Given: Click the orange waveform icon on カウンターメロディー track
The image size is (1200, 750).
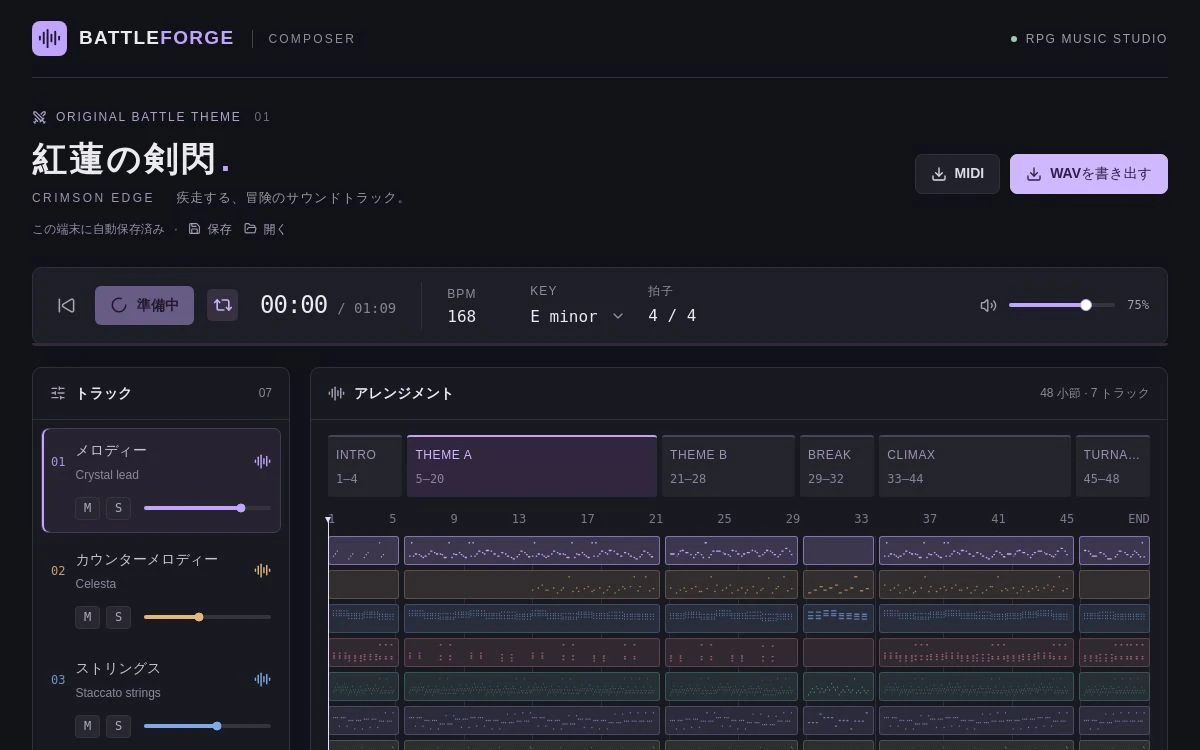Looking at the screenshot, I should (262, 570).
